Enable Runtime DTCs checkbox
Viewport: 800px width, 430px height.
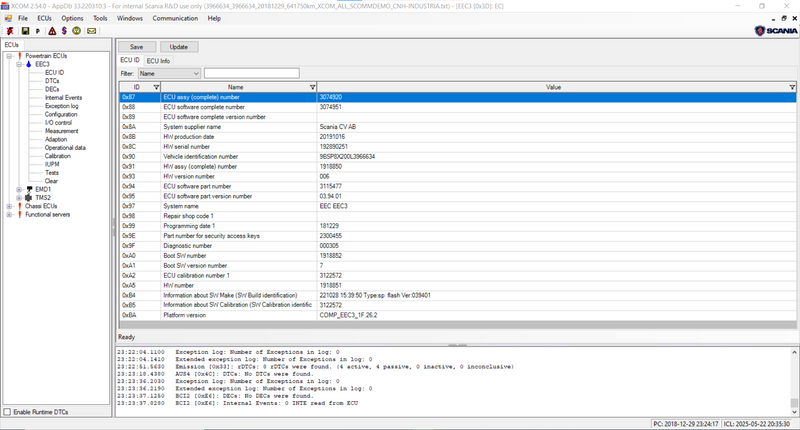pyautogui.click(x=7, y=412)
